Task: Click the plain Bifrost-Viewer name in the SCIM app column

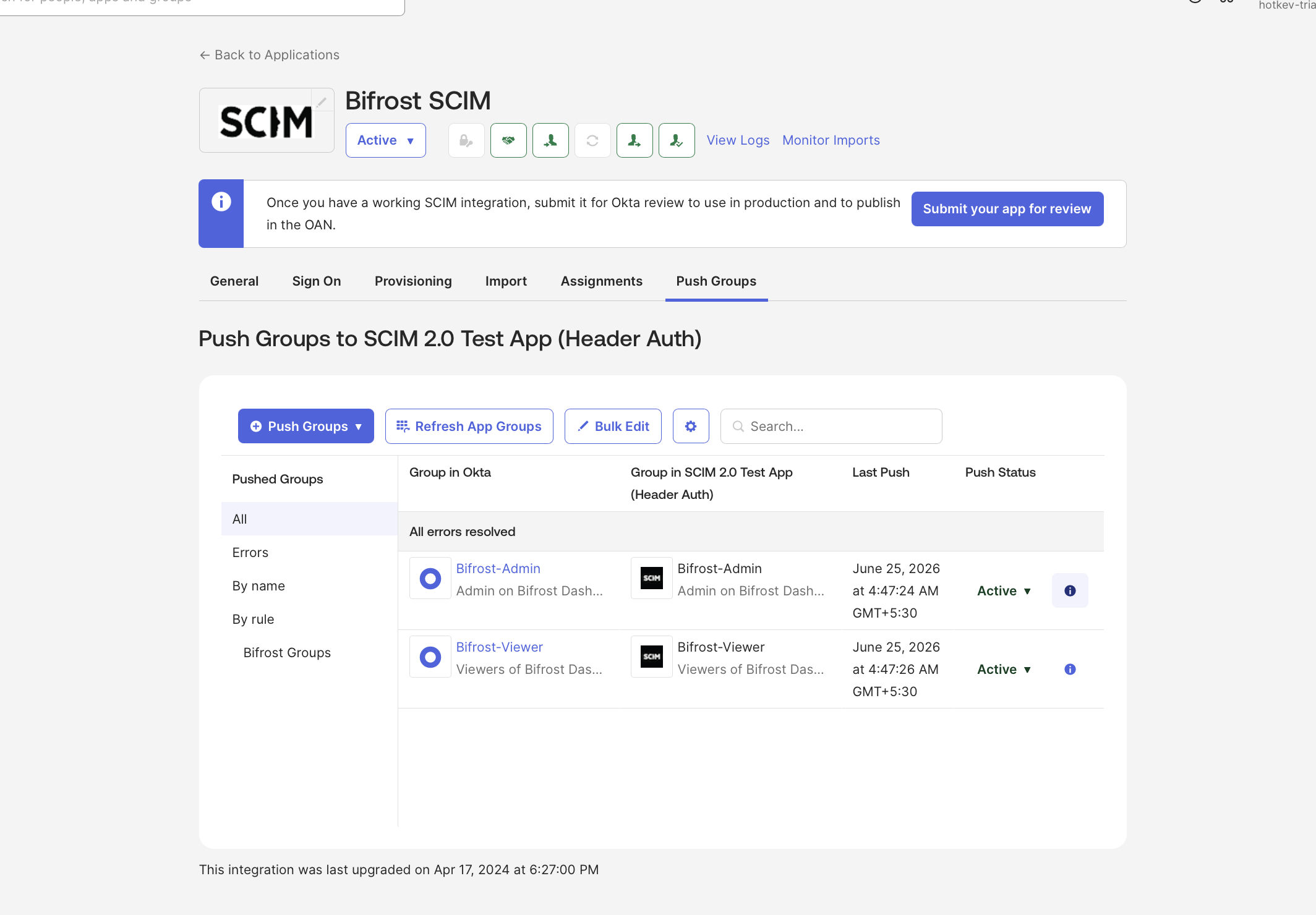Action: coord(721,647)
